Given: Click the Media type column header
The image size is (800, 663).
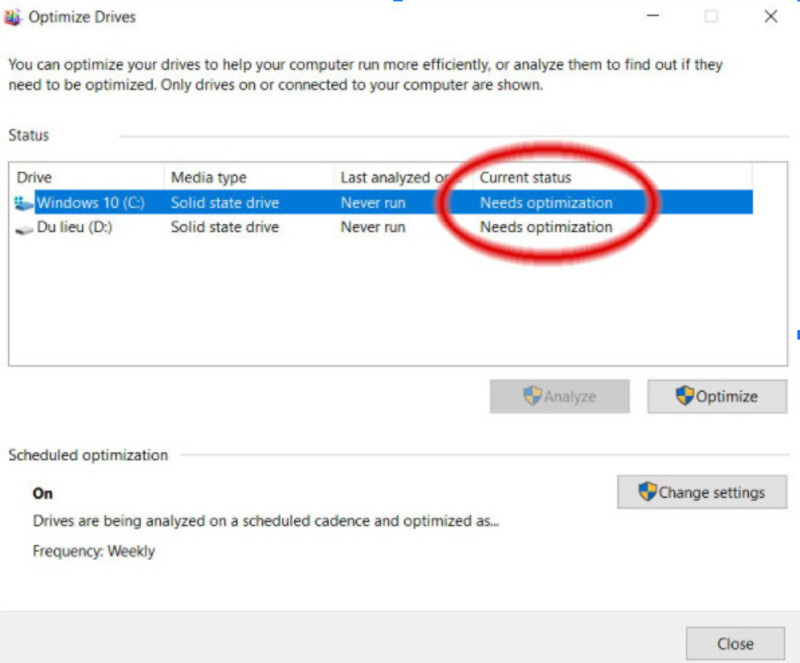Looking at the screenshot, I should [249, 177].
